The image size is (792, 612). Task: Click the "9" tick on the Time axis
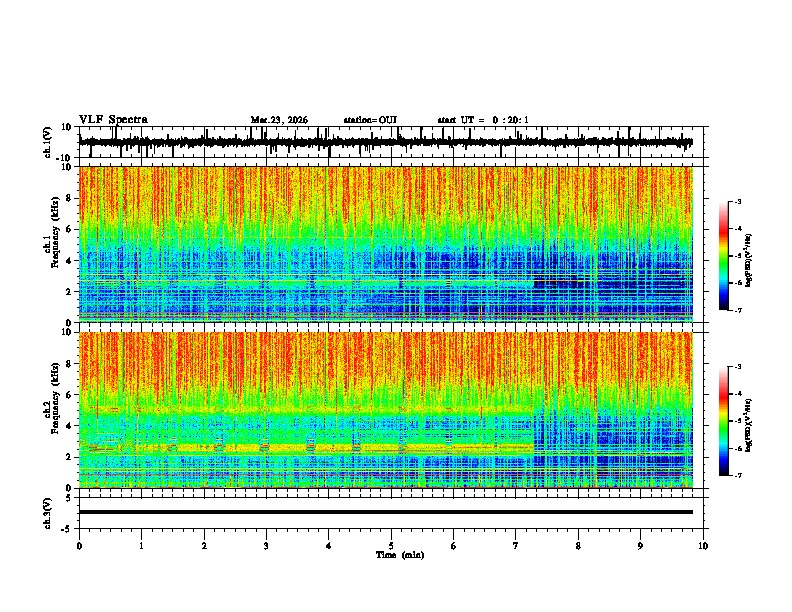[640, 546]
